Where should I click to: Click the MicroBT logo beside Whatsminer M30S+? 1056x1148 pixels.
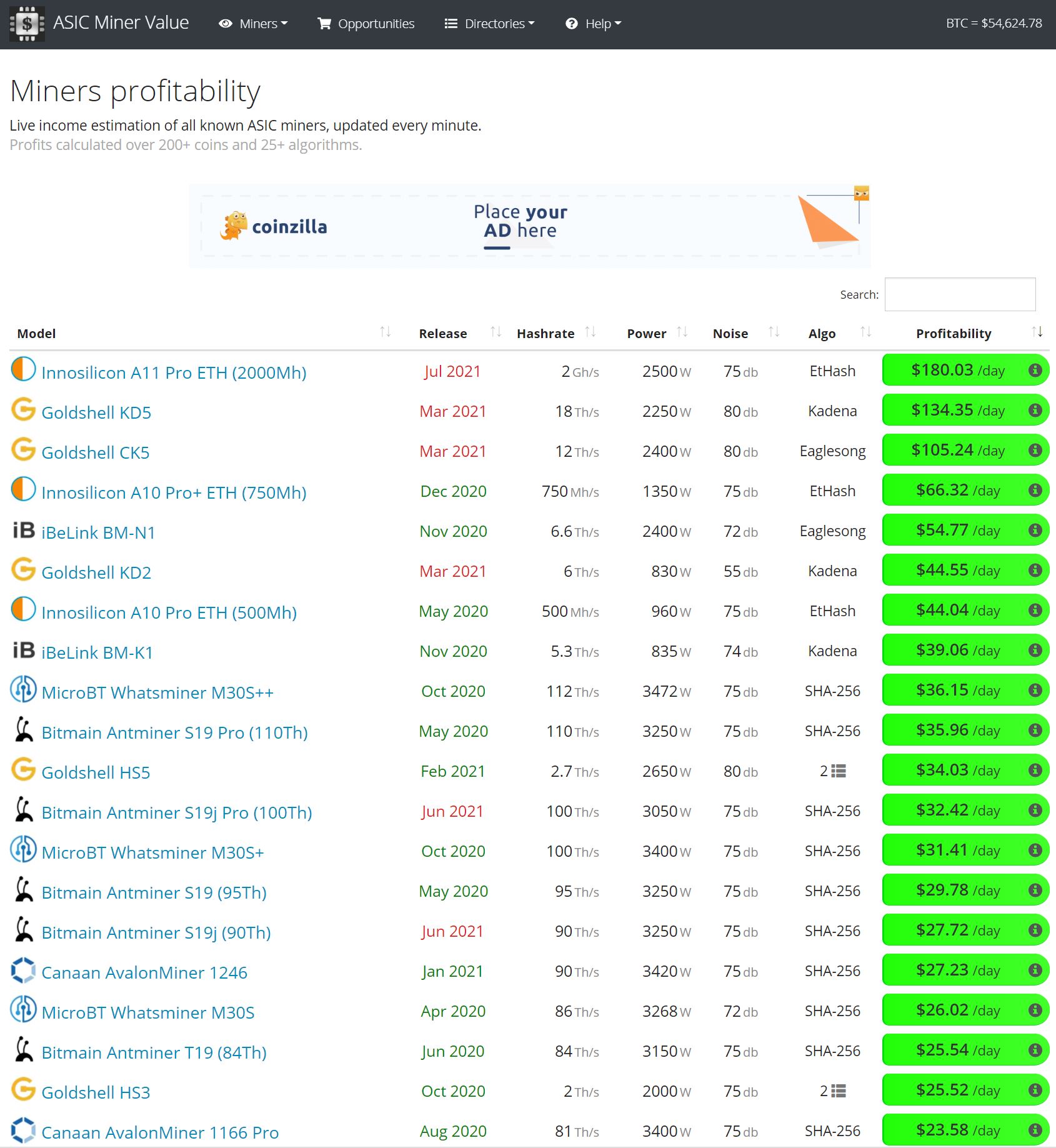pyautogui.click(x=24, y=849)
